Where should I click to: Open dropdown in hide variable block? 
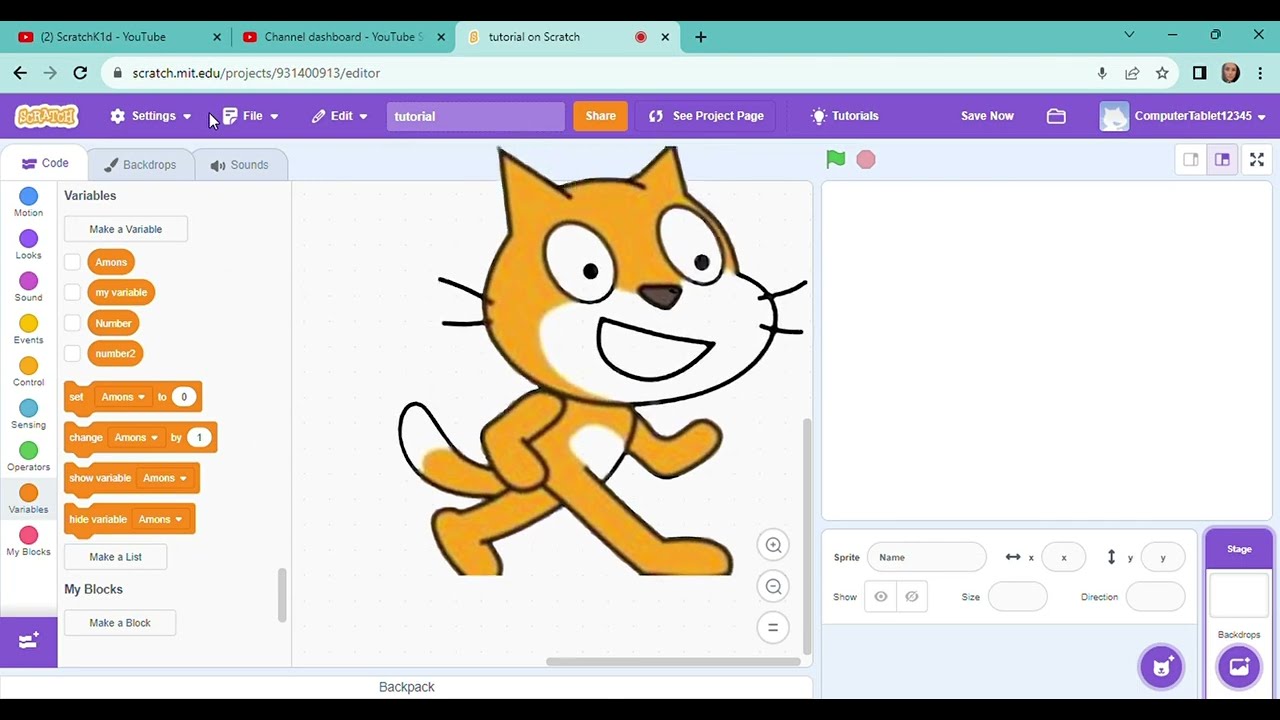[160, 519]
